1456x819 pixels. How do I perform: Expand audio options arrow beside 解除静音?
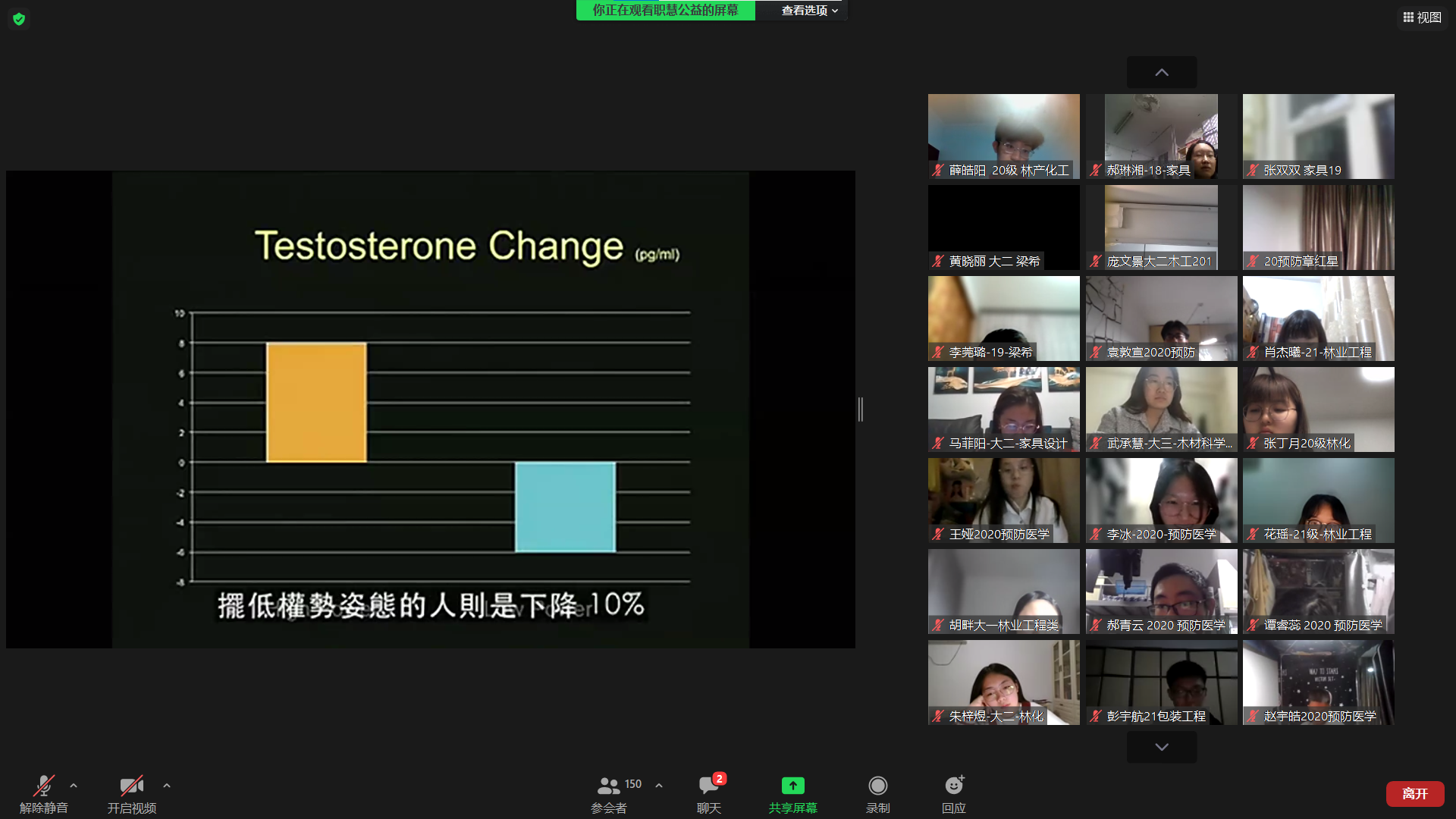(74, 786)
